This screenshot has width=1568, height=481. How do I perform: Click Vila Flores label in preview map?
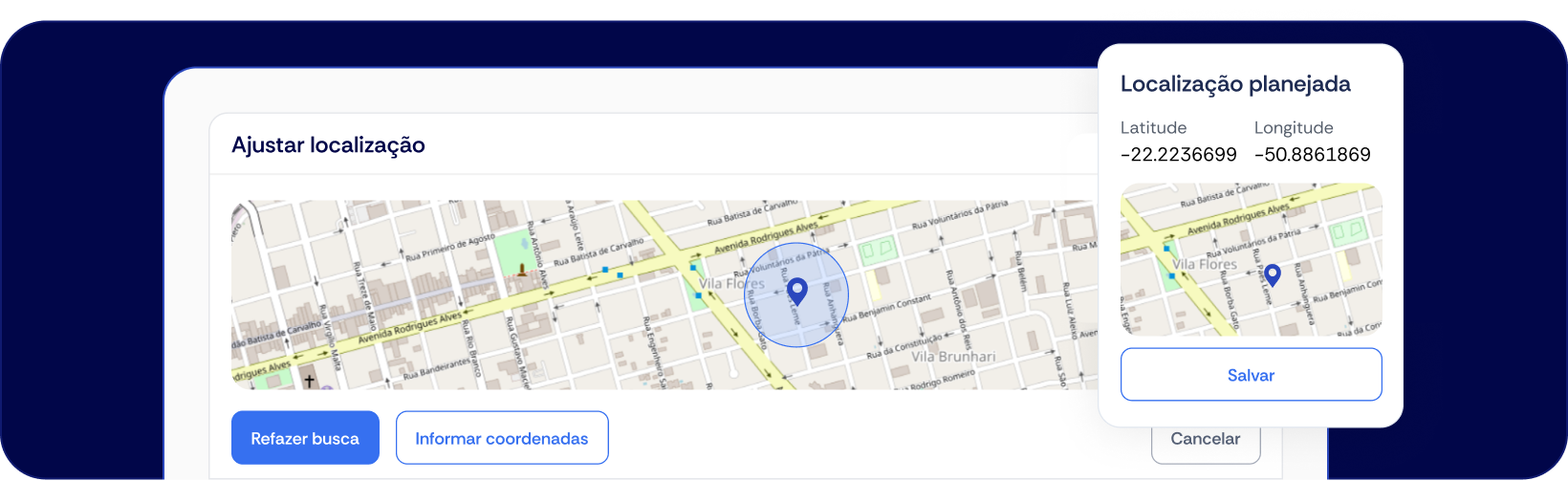(x=1205, y=264)
